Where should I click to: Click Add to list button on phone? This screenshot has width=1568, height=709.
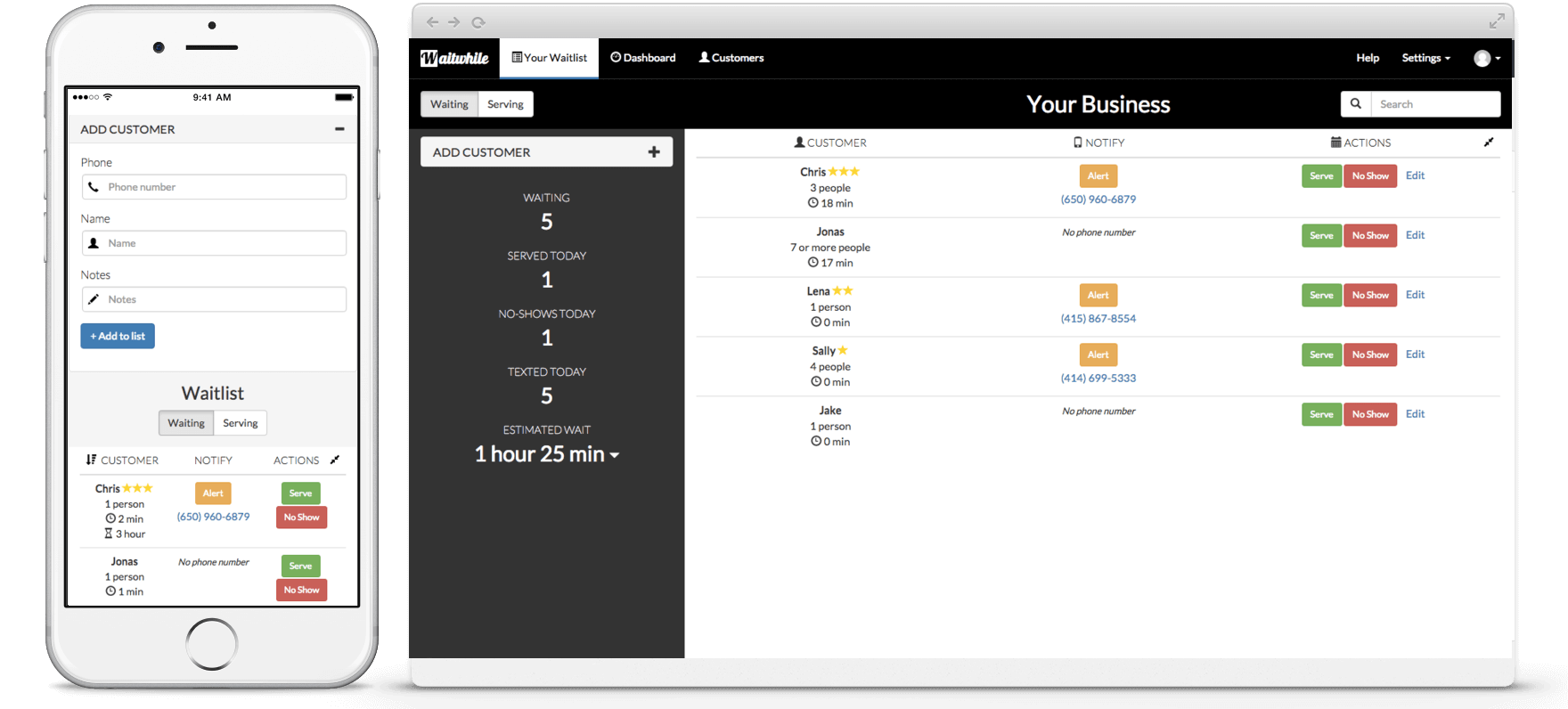[118, 336]
